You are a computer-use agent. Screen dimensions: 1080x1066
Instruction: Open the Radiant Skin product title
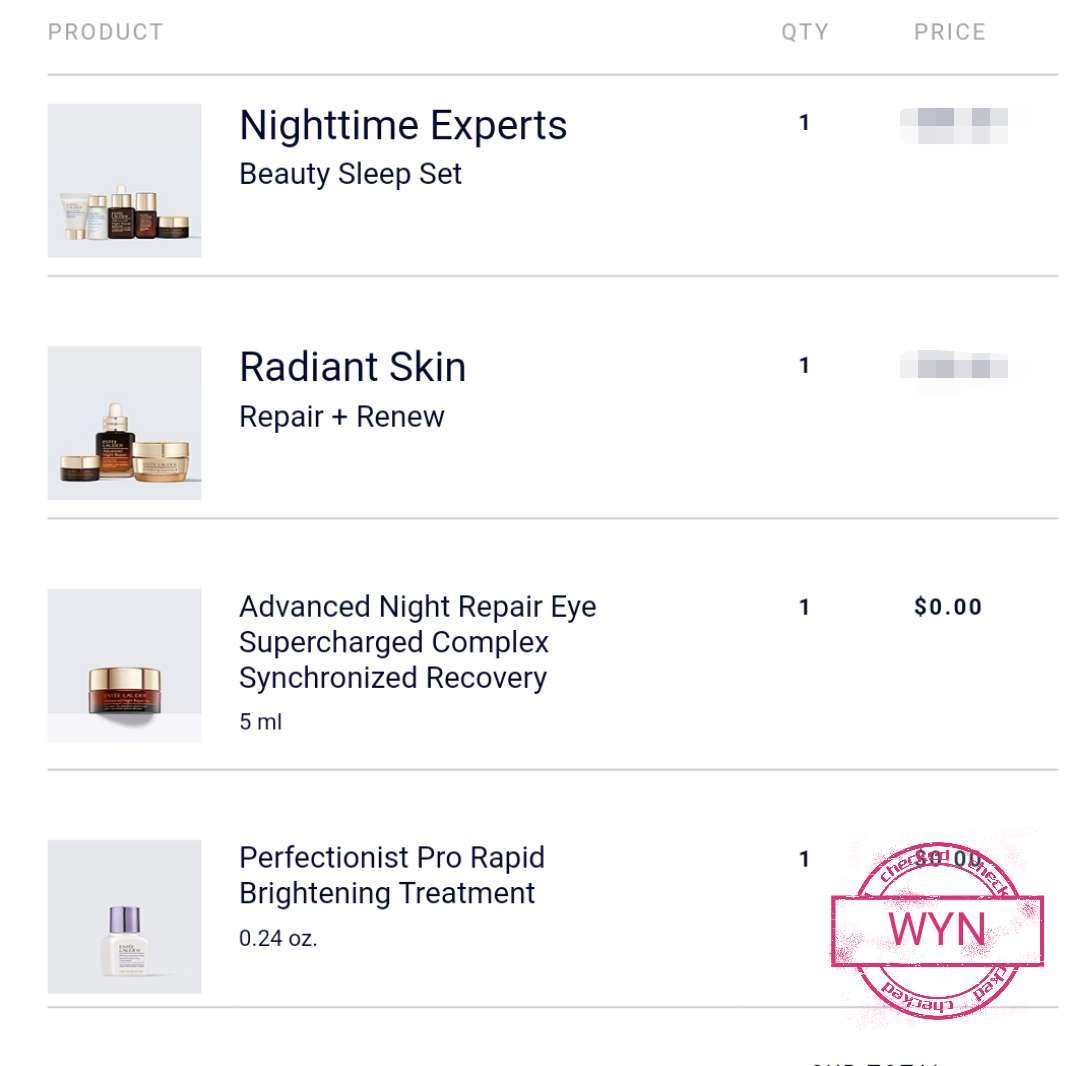(x=353, y=367)
